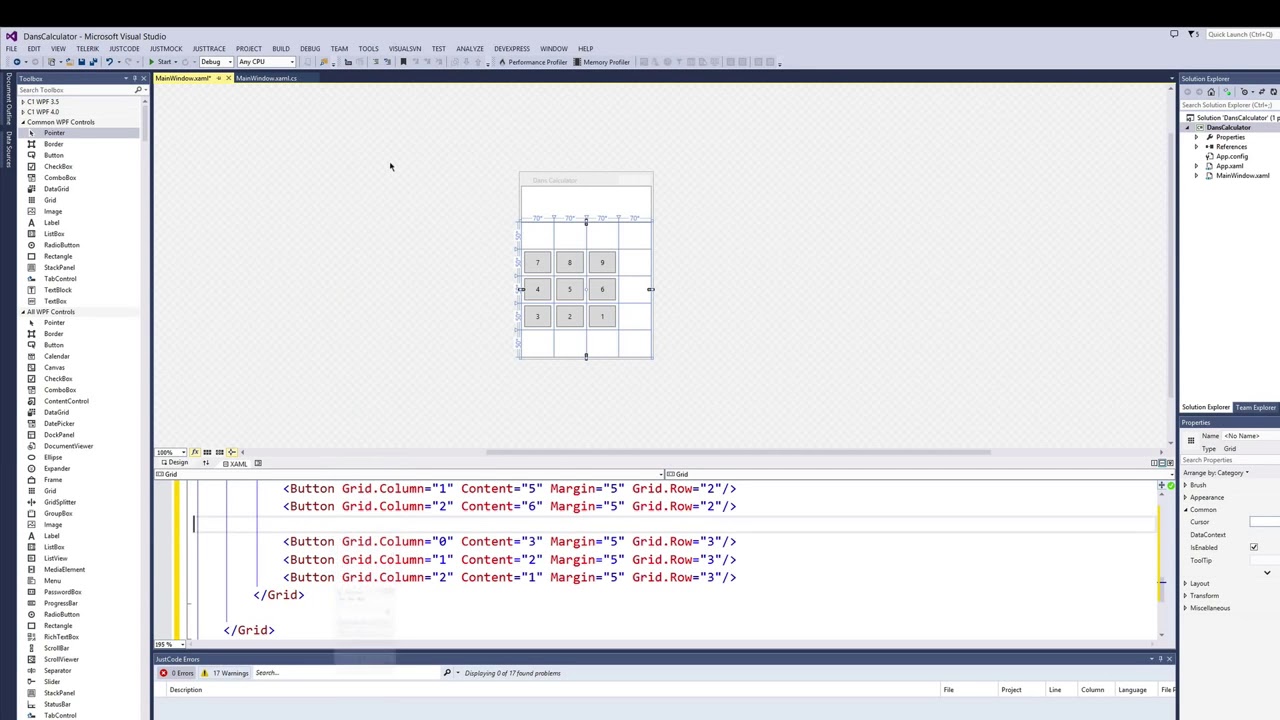Viewport: 1280px width, 720px height.
Task: Select the ScrollViewer control in toolbox
Action: [61, 659]
